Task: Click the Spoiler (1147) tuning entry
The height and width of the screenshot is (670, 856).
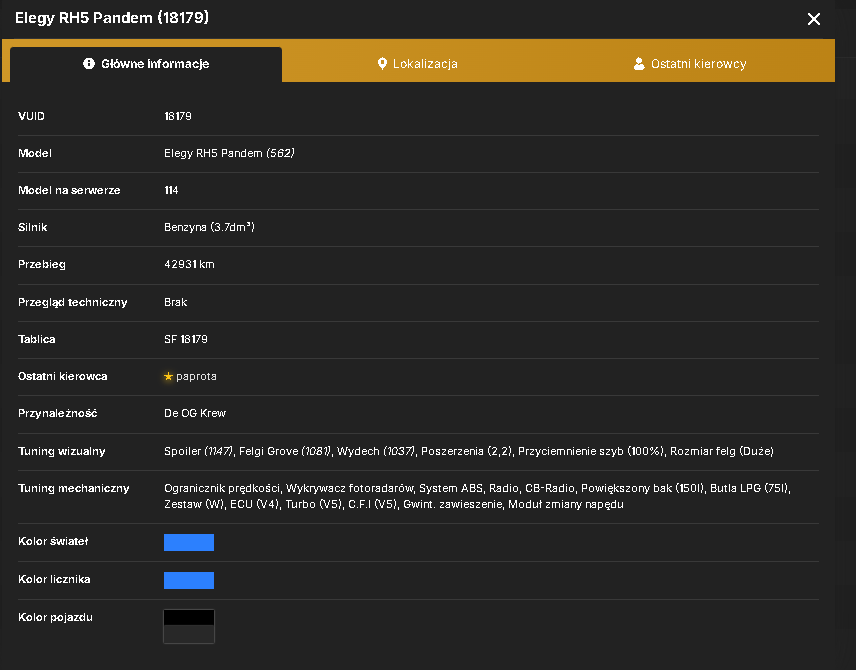Action: [199, 452]
